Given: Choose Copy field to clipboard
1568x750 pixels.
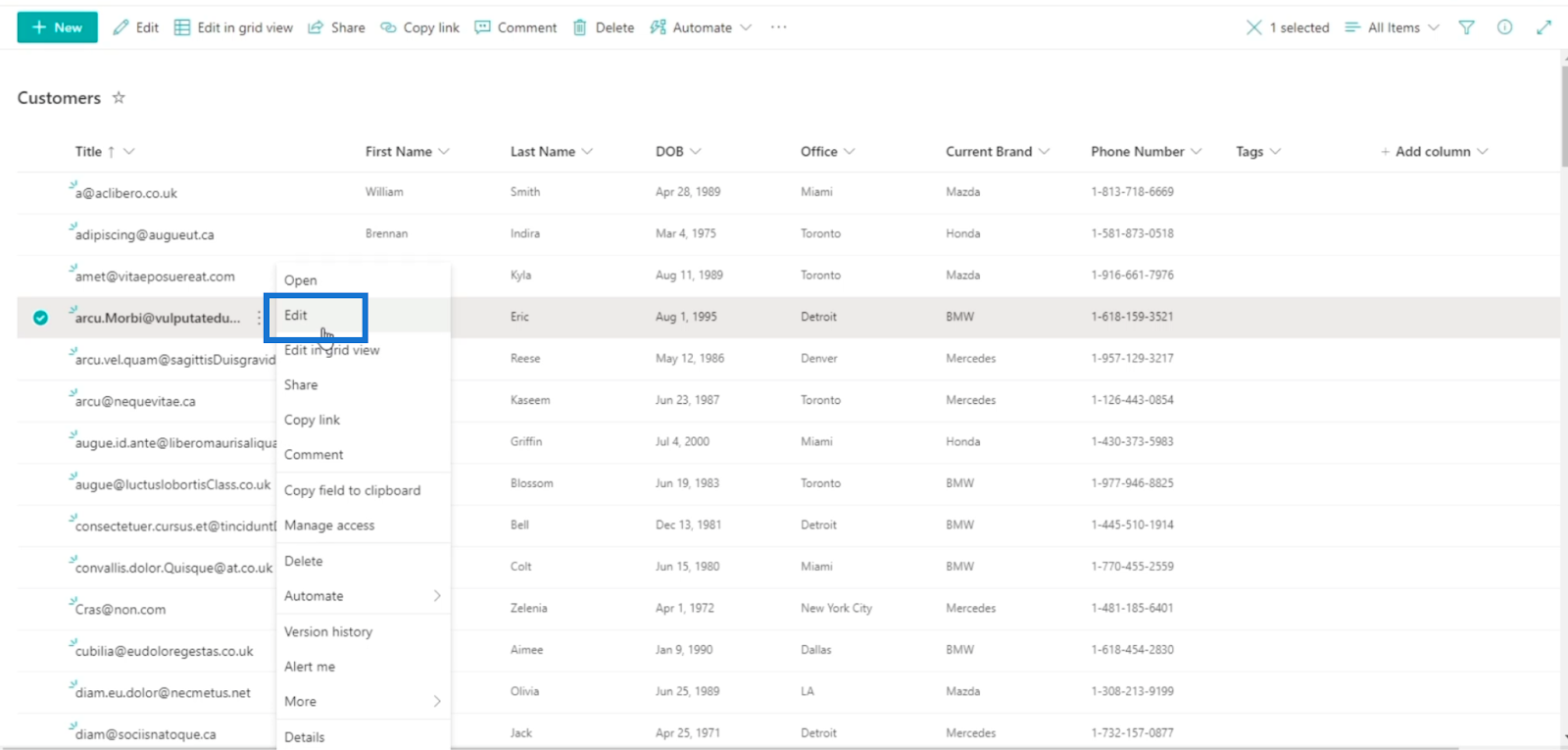Looking at the screenshot, I should pyautogui.click(x=364, y=490).
